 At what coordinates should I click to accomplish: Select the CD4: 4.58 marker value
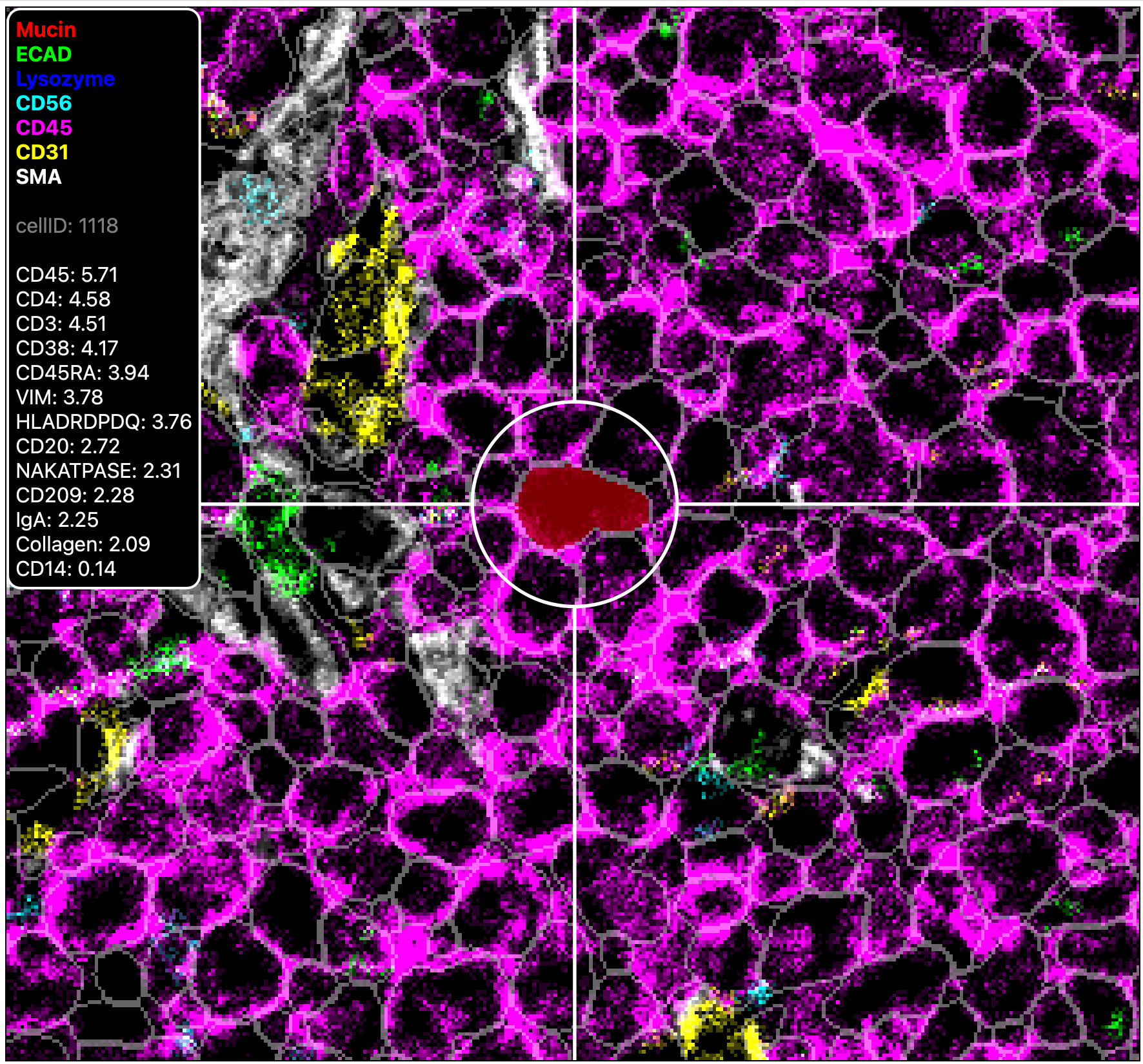(x=63, y=299)
